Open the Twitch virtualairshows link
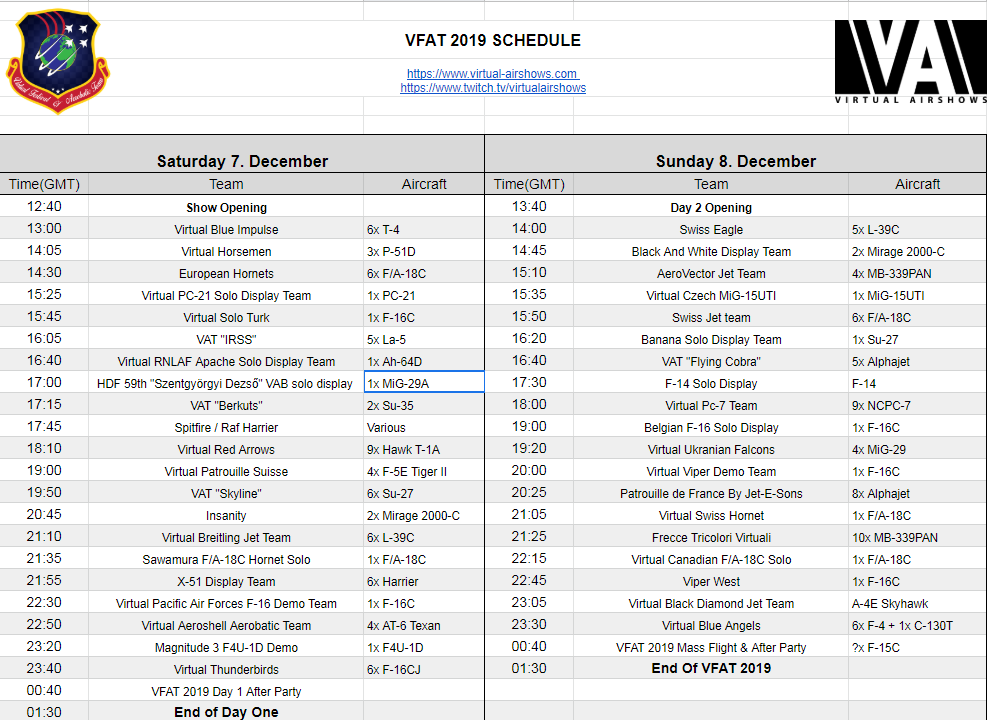The image size is (987, 720). point(493,88)
